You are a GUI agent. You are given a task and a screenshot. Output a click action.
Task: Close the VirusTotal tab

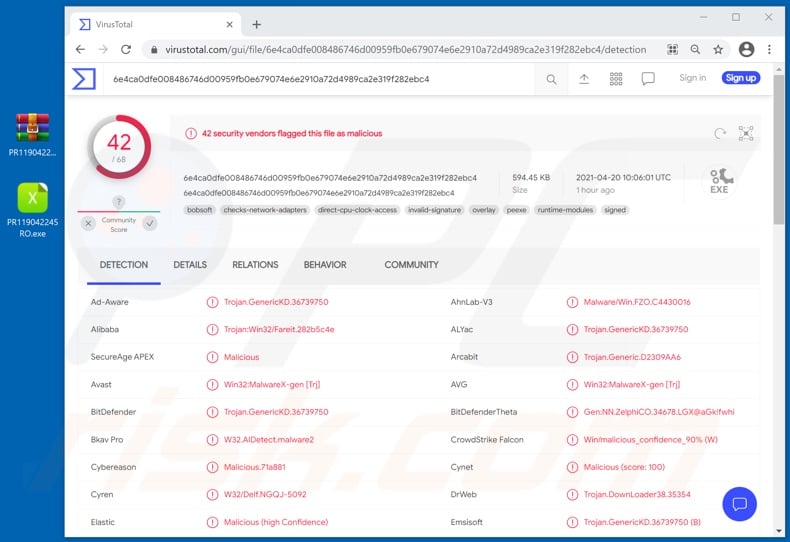pos(229,24)
